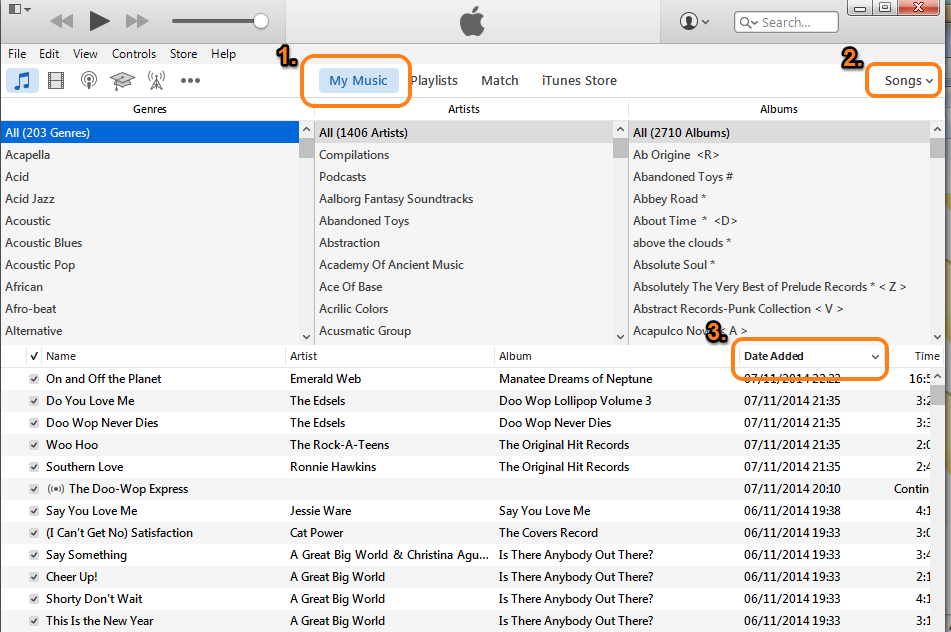Uncheck the Southern Love song
The width and height of the screenshot is (951, 632).
pyautogui.click(x=34, y=467)
